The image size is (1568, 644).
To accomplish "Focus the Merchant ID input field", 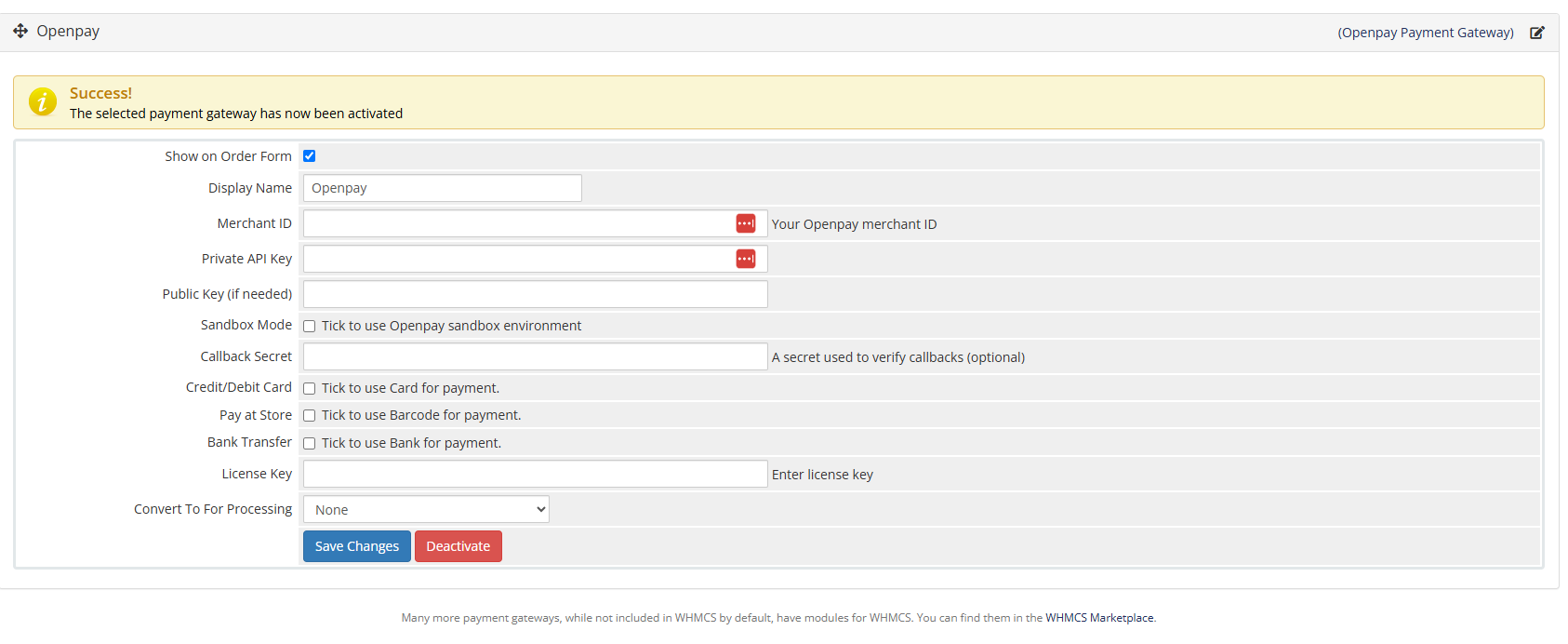I will (517, 223).
